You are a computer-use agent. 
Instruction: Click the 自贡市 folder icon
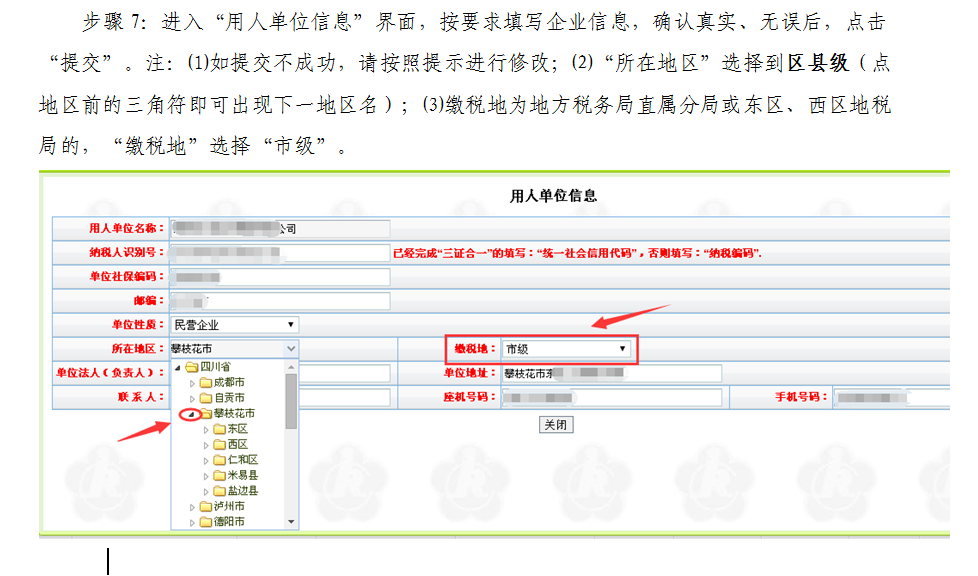coord(205,398)
